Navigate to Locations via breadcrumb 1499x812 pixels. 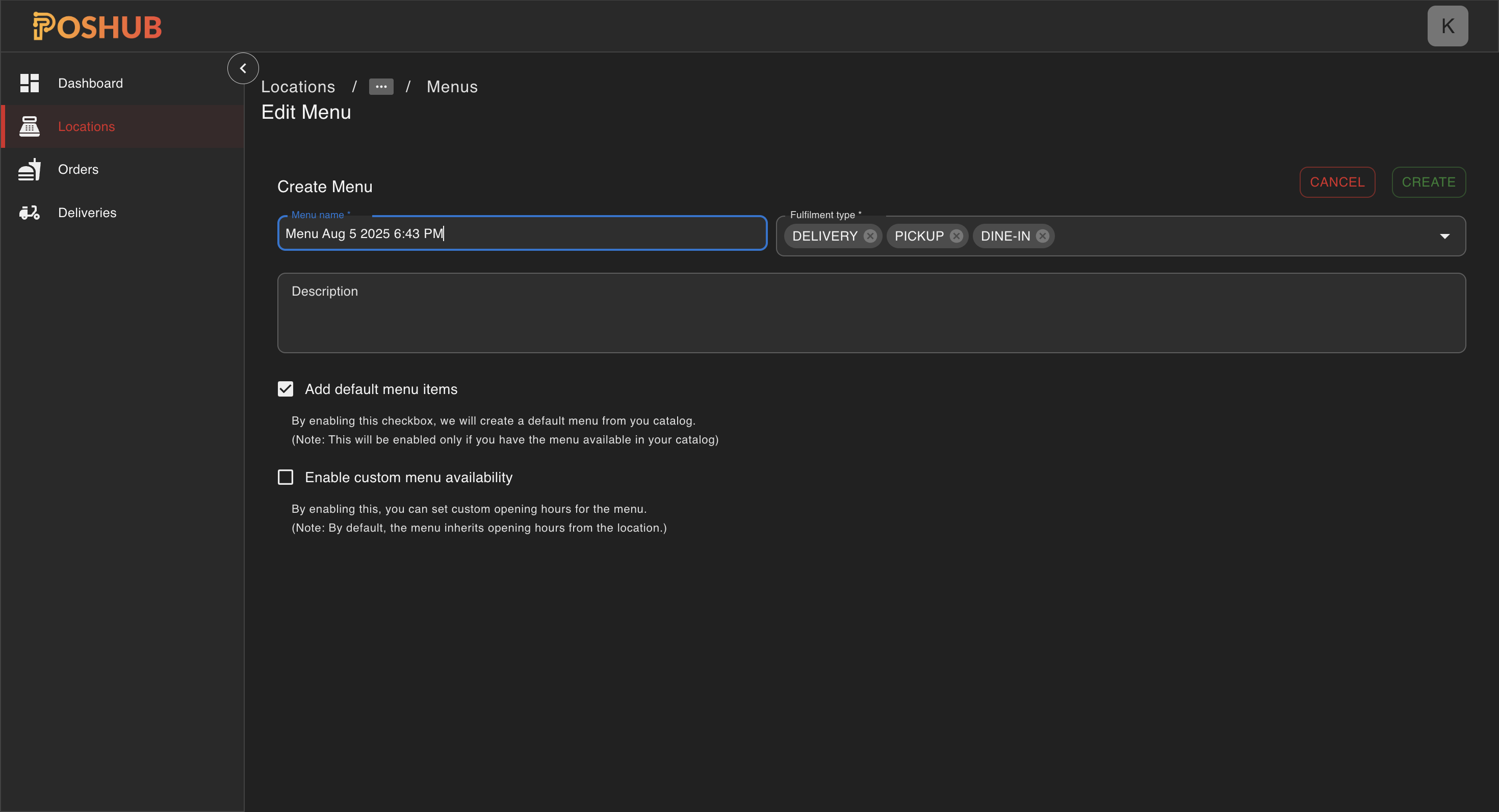(x=298, y=86)
